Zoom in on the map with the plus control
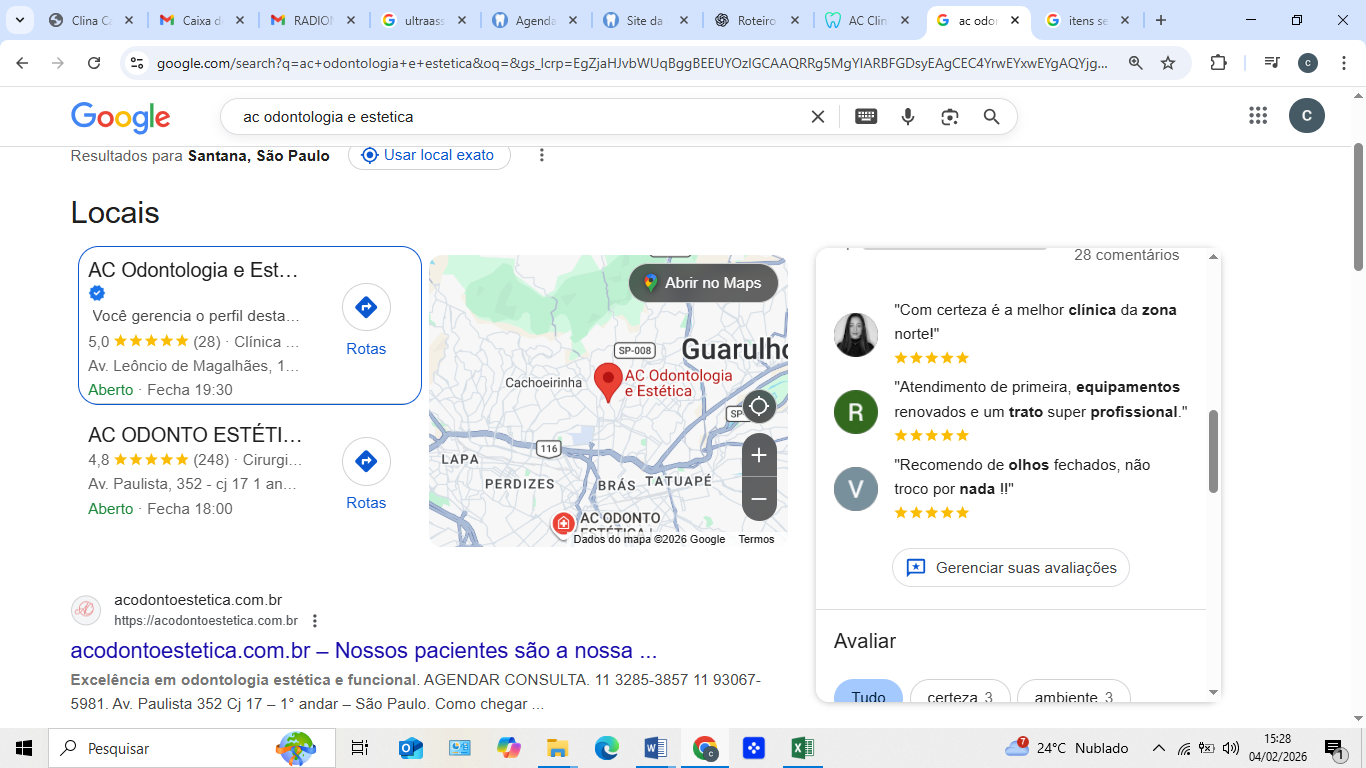 click(x=759, y=456)
